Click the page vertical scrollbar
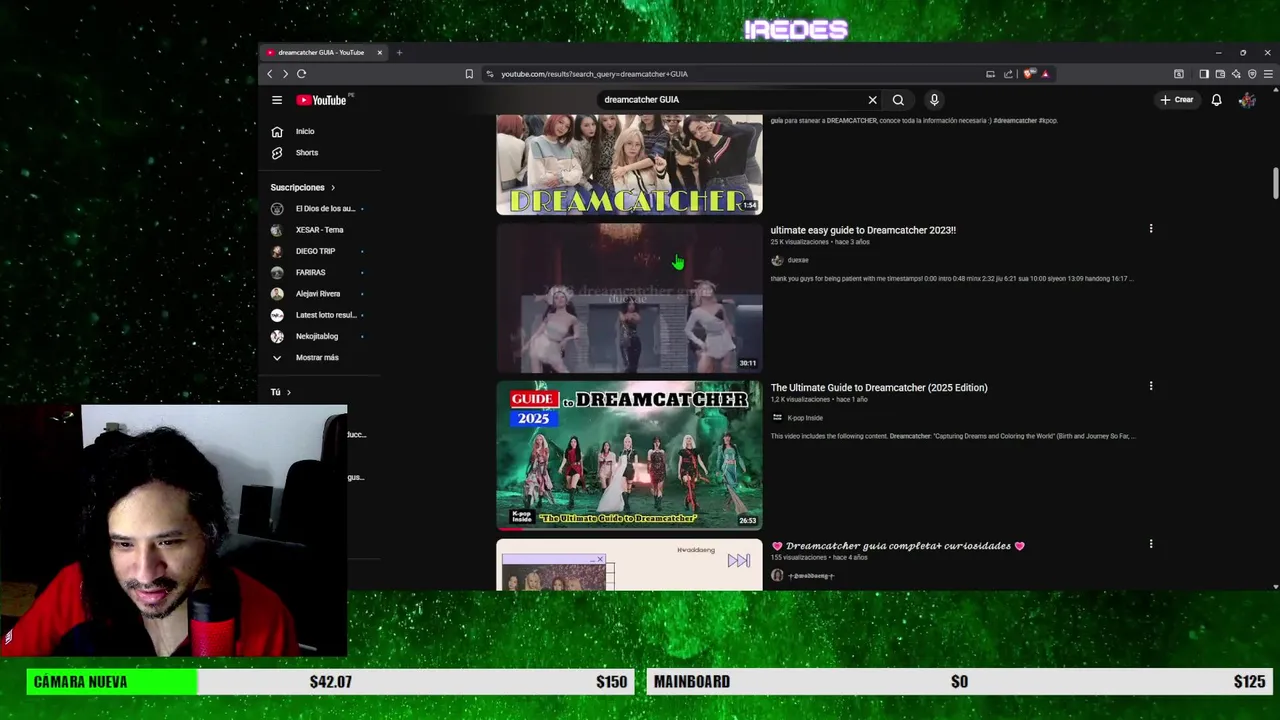 (x=1275, y=183)
